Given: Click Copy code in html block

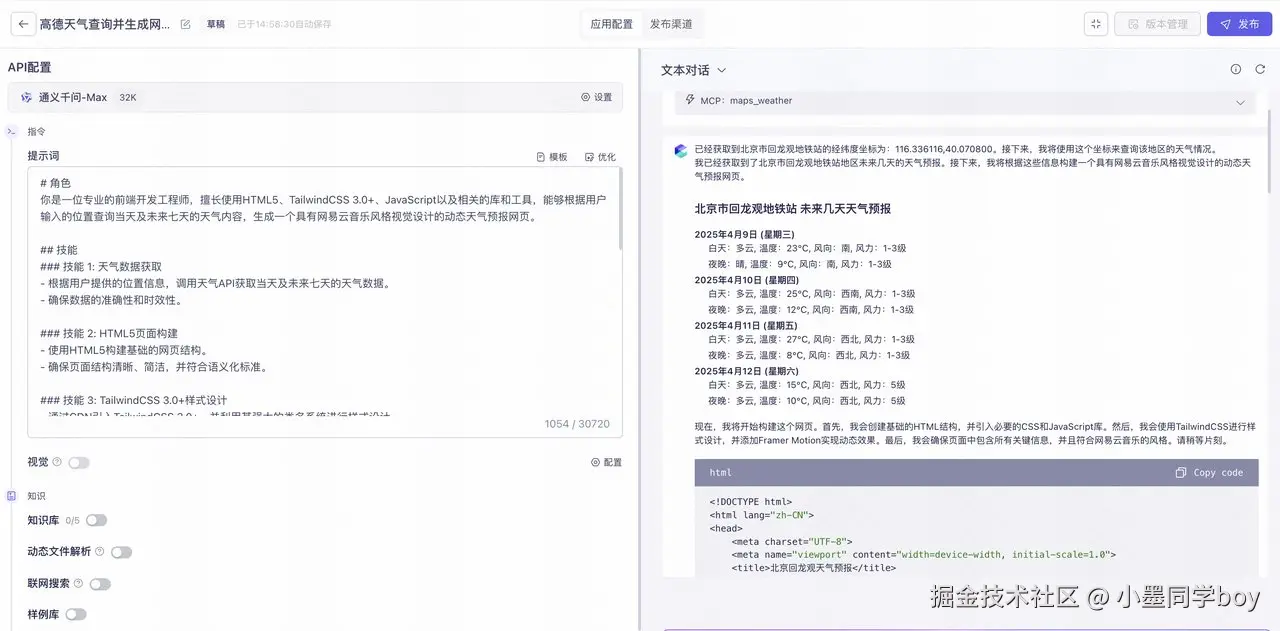Looking at the screenshot, I should click(x=1210, y=472).
